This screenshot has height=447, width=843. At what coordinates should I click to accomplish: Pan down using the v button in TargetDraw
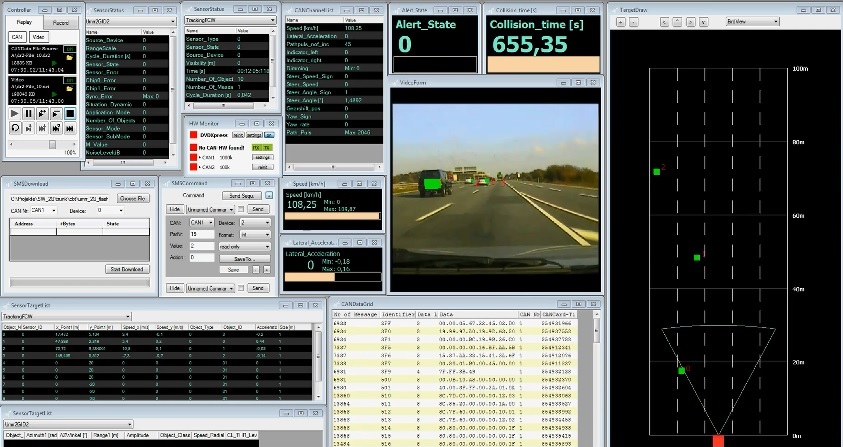tap(704, 22)
